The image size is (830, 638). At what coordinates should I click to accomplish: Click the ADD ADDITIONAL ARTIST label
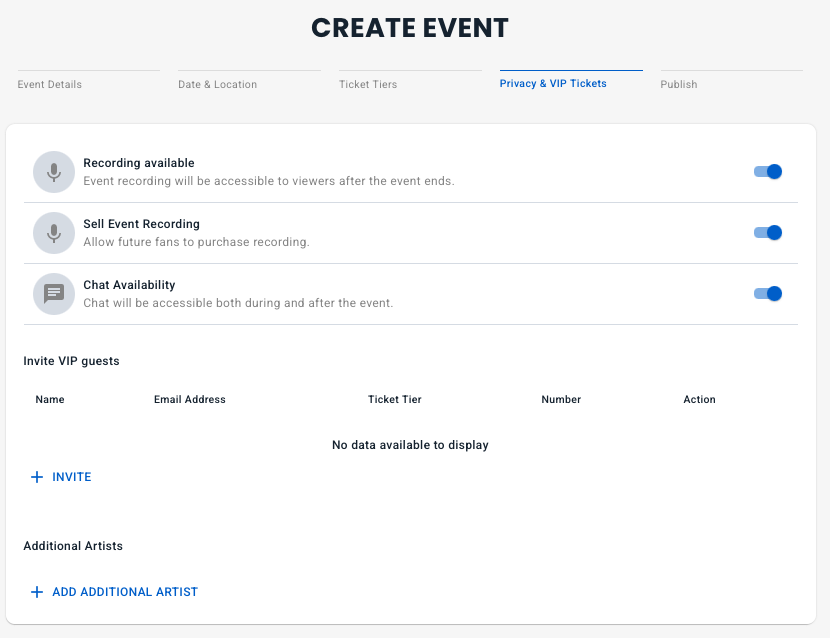[x=125, y=592]
